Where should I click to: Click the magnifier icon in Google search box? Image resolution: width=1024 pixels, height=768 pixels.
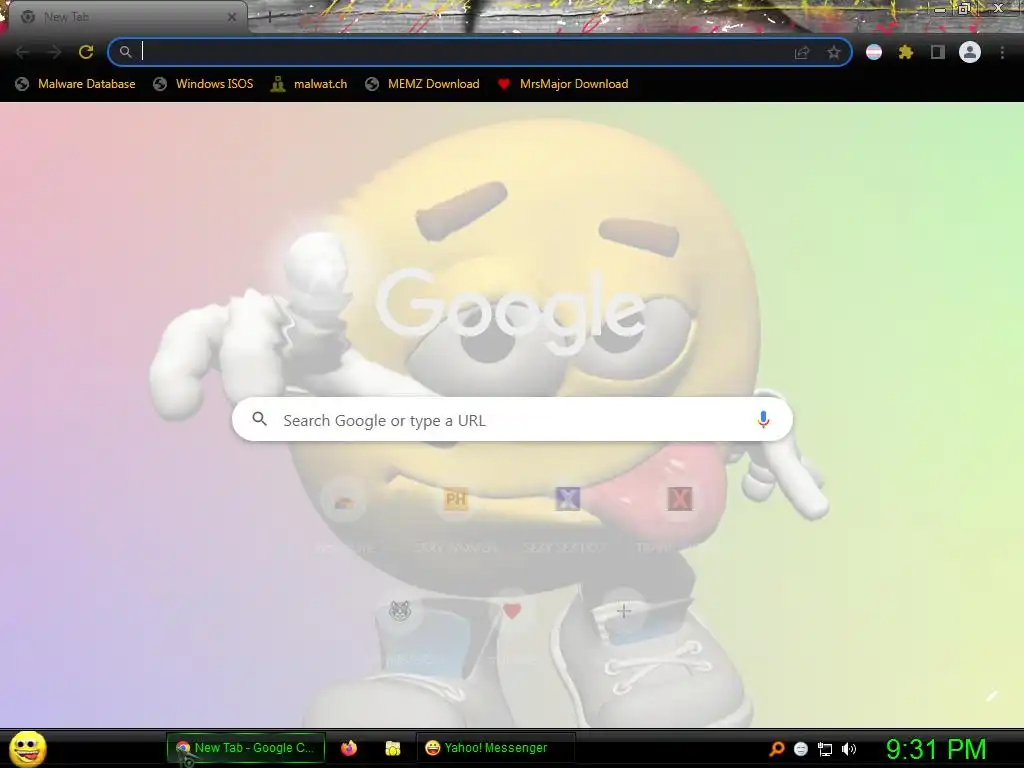[x=260, y=419]
